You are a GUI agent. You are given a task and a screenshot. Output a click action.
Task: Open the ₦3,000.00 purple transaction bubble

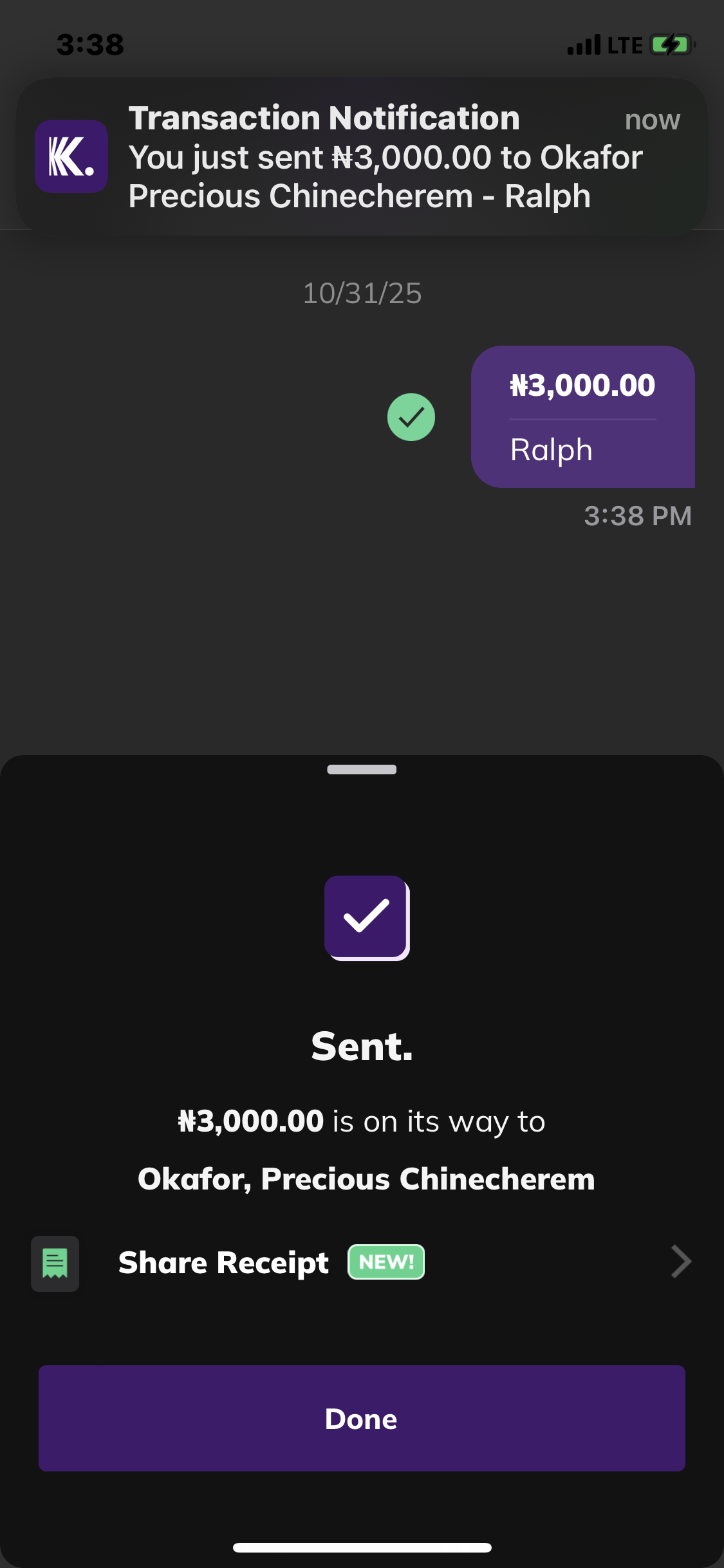582,386
